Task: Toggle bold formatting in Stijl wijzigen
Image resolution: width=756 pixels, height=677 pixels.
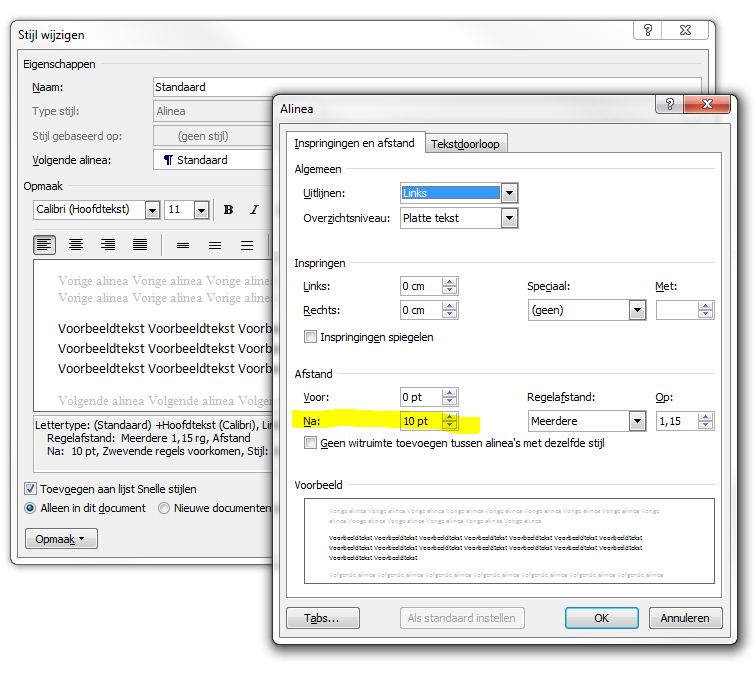Action: coord(228,210)
